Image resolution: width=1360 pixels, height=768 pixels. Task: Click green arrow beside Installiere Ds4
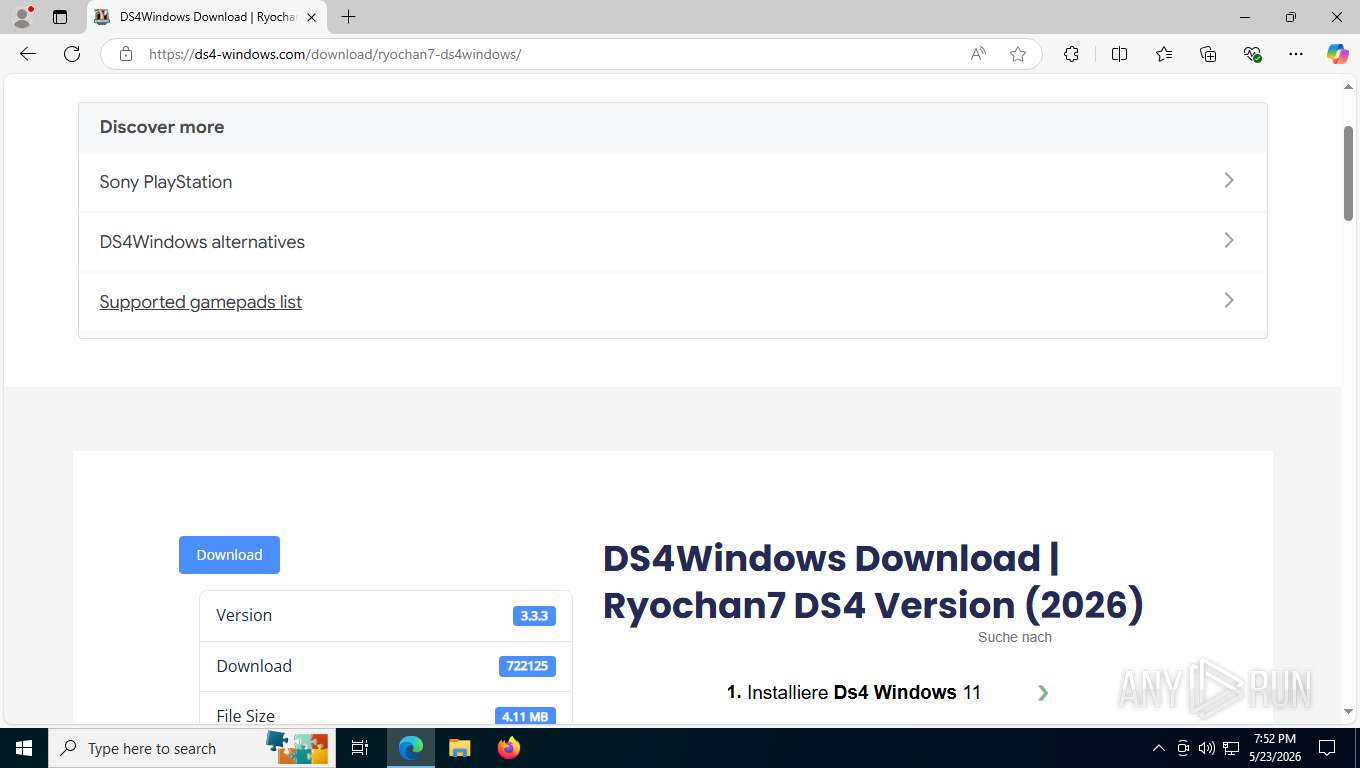tap(1043, 692)
